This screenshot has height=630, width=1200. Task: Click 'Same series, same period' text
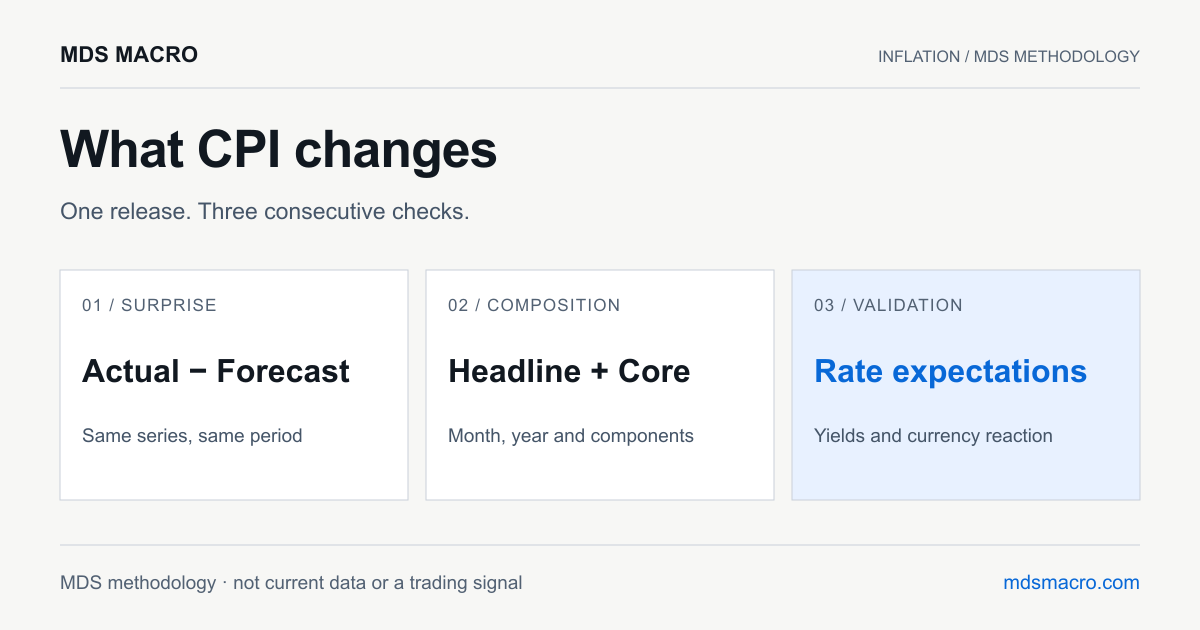(x=192, y=436)
